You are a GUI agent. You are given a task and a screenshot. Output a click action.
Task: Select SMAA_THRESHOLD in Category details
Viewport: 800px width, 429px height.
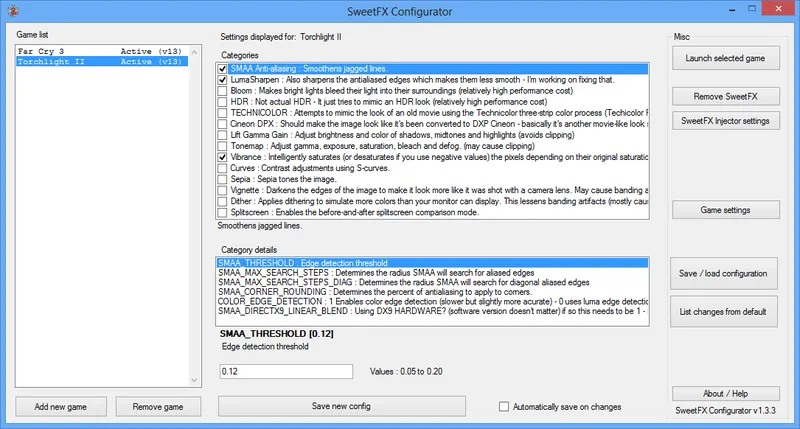(432, 263)
